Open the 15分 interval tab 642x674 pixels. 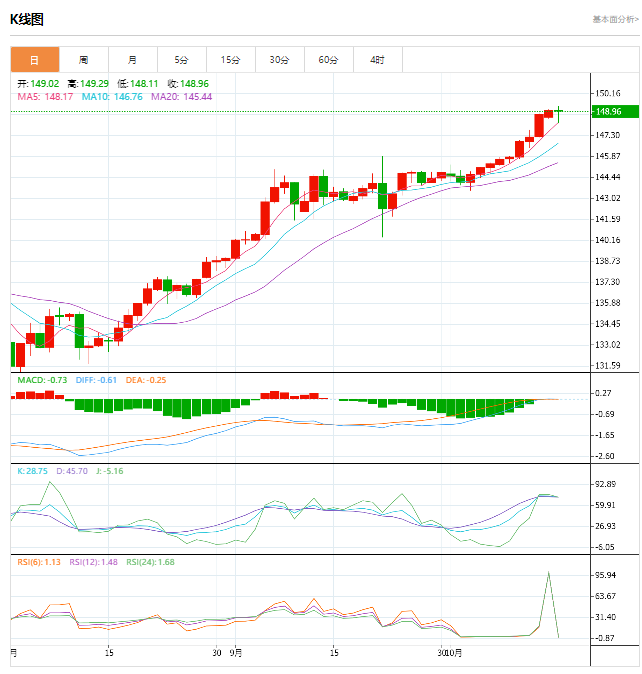point(231,60)
